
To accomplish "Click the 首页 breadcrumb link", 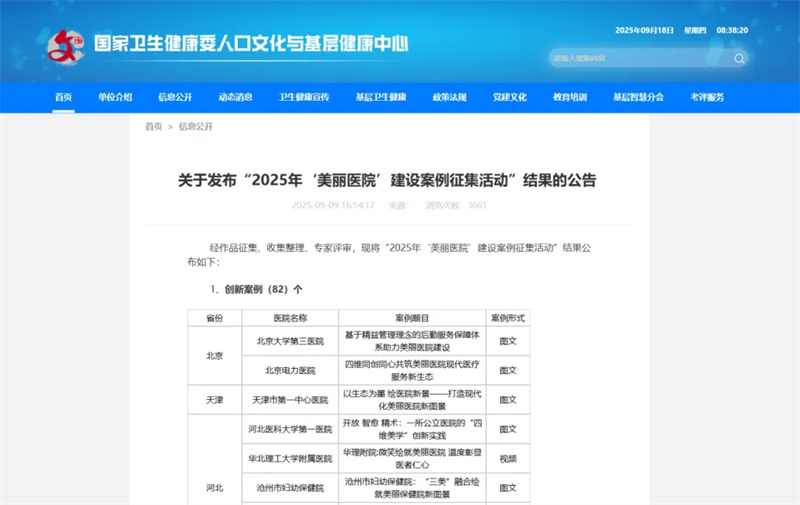I will 153,127.
